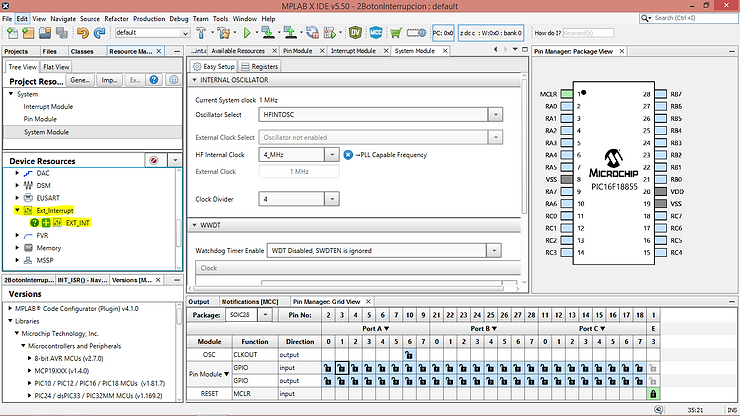Toggle GPIO output lock for Port B pin 0

tap(437, 381)
